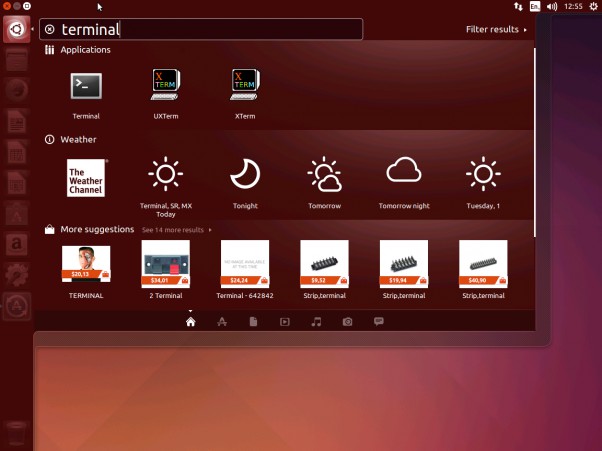Expand the Filter results panel
Image resolution: width=602 pixels, height=451 pixels.
click(496, 30)
